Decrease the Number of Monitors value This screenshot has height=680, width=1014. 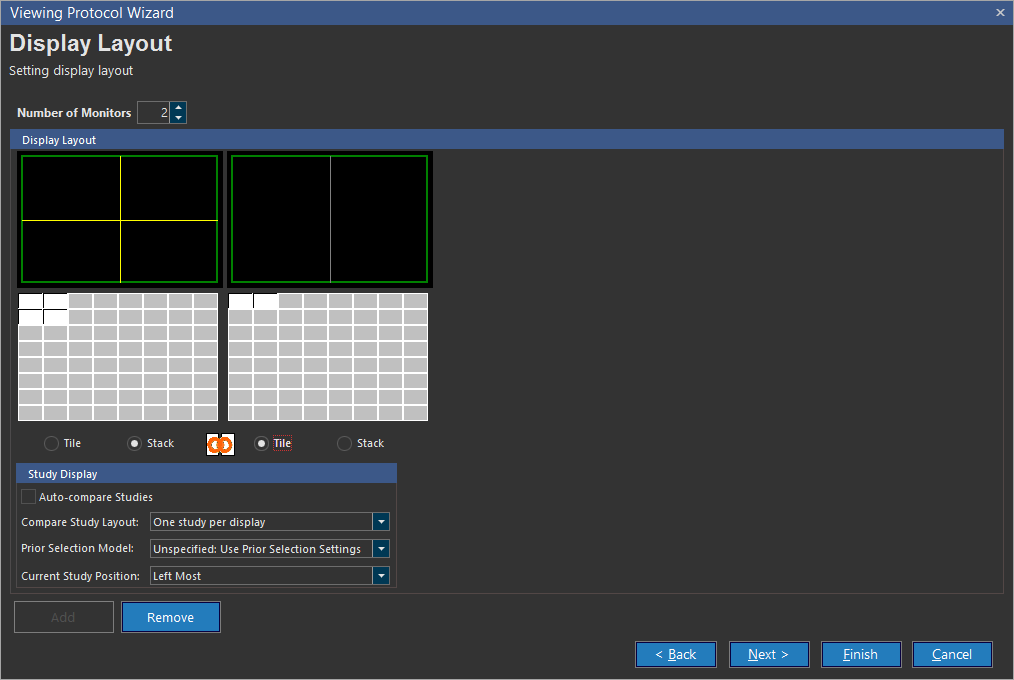178,118
